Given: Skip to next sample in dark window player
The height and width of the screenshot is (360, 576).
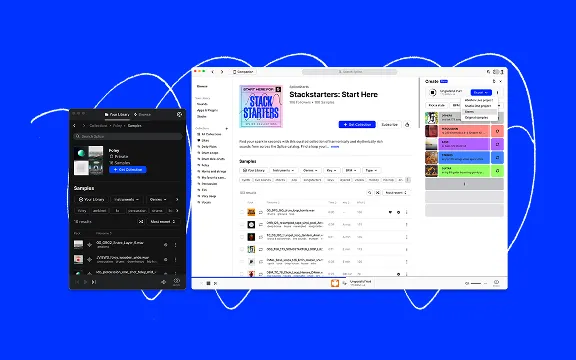Looking at the screenshot, I should pyautogui.click(x=94, y=282).
